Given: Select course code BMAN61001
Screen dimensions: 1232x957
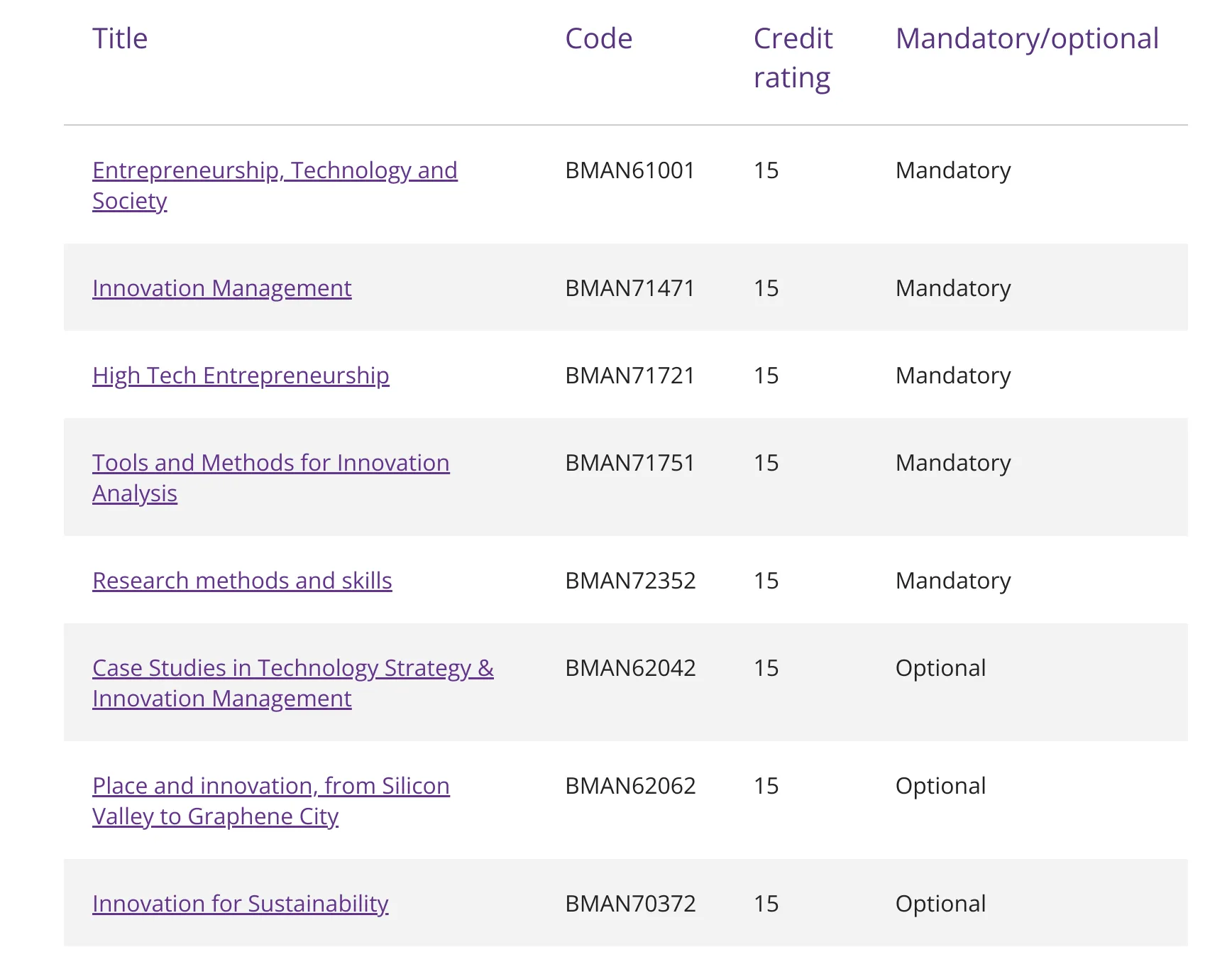Looking at the screenshot, I should [x=629, y=170].
